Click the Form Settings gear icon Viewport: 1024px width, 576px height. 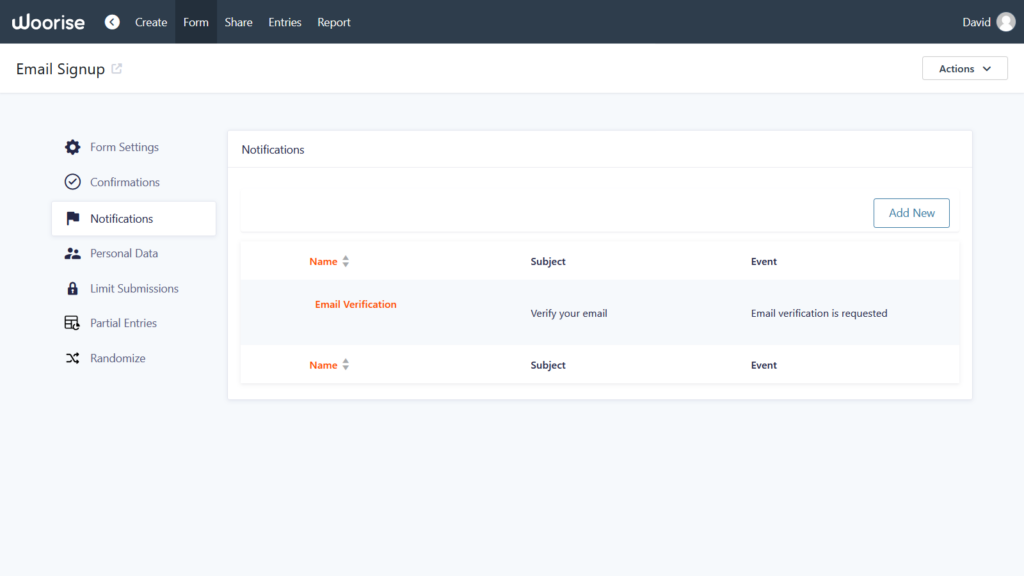72,147
